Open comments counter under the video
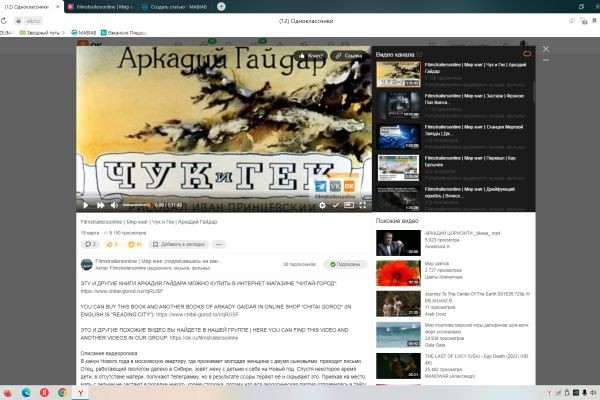The width and height of the screenshot is (600, 400). pyautogui.click(x=90, y=244)
